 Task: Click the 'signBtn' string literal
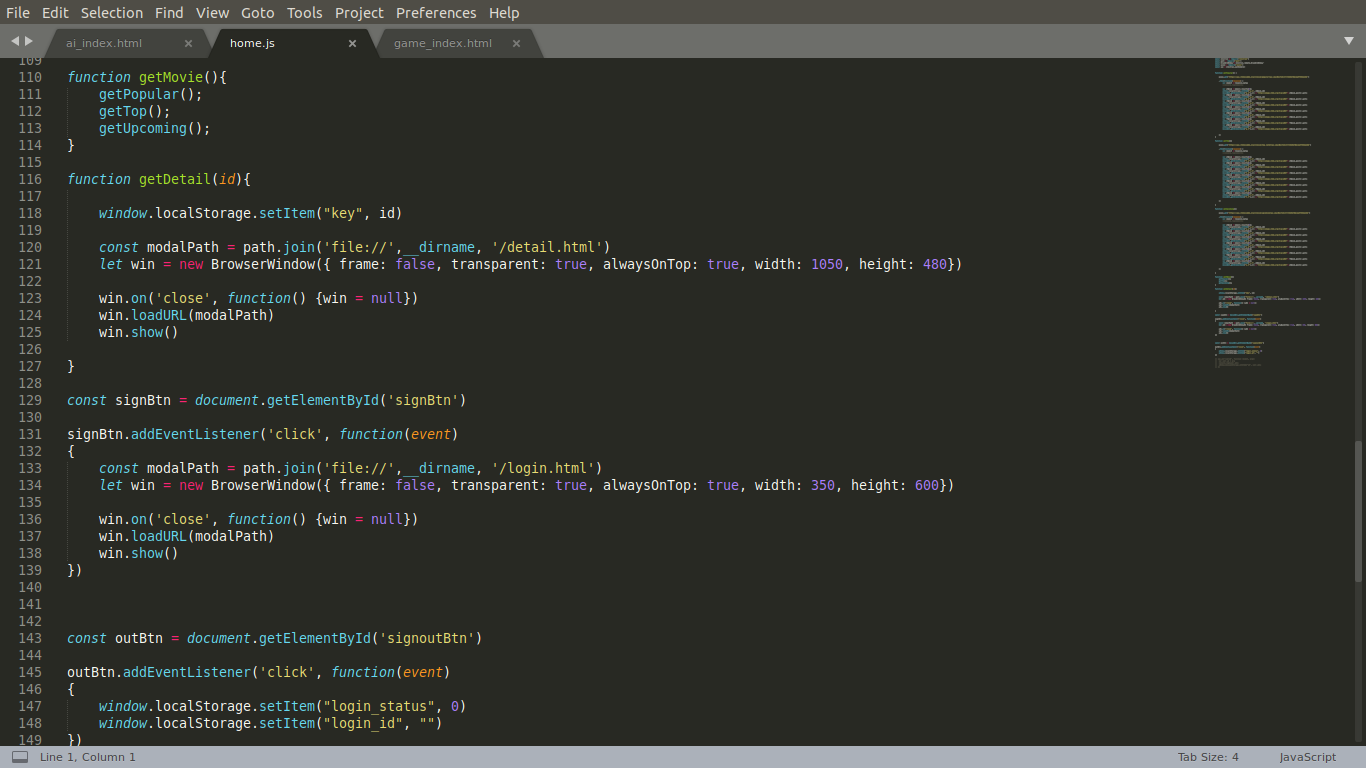click(423, 400)
